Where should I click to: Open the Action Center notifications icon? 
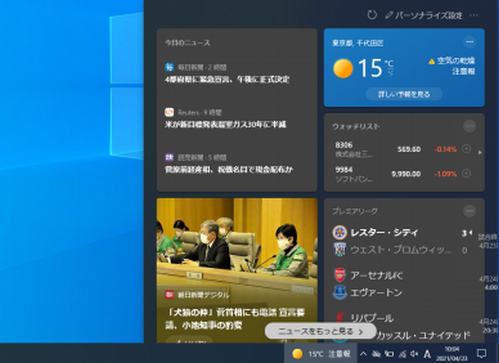(481, 354)
